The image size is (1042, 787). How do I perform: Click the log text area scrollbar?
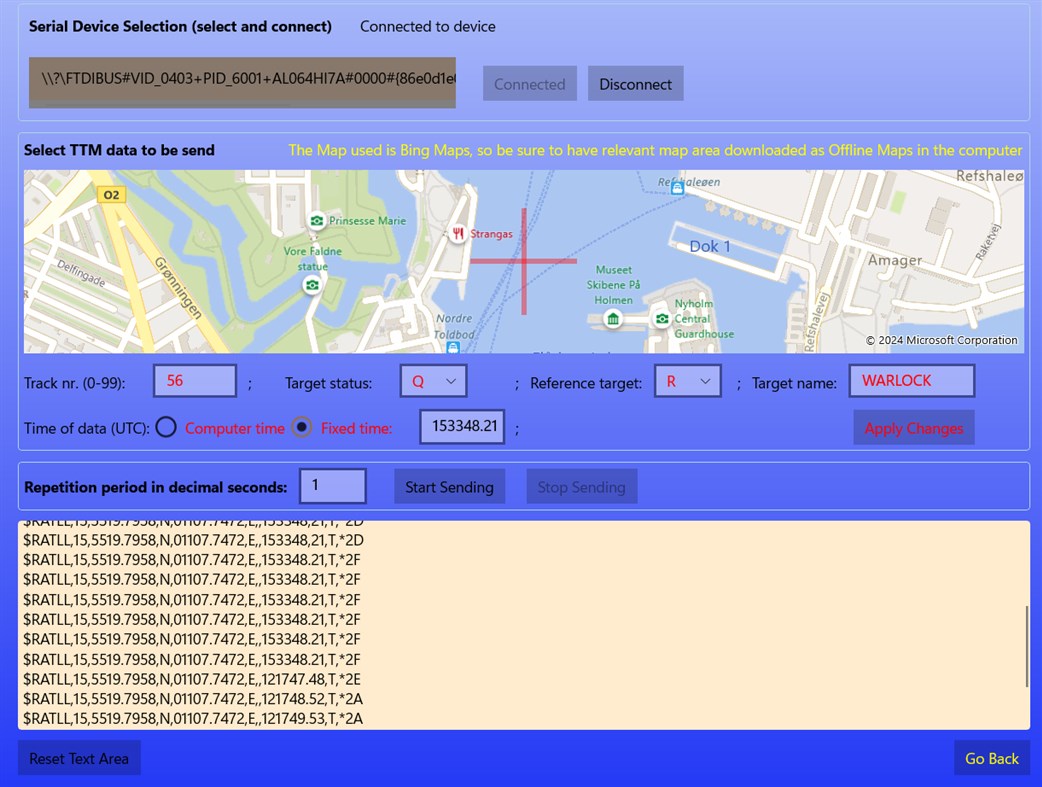point(1027,646)
